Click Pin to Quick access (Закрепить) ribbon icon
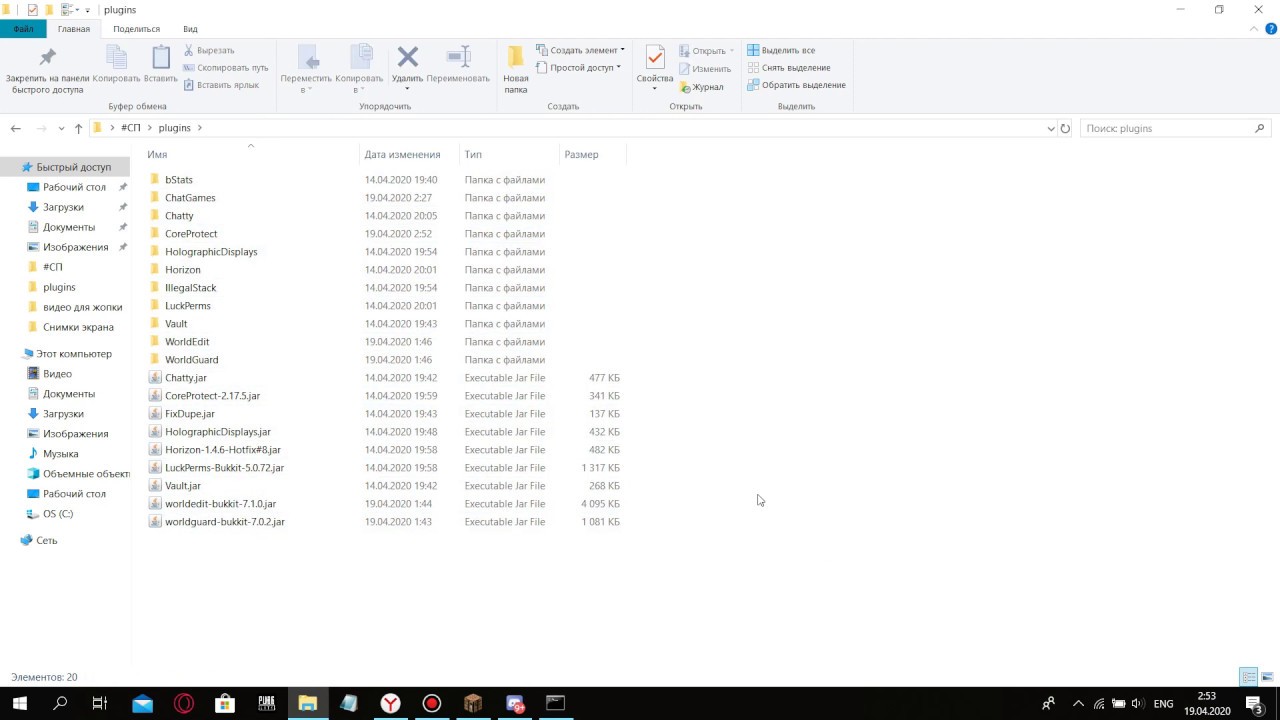This screenshot has width=1280, height=720. click(47, 69)
